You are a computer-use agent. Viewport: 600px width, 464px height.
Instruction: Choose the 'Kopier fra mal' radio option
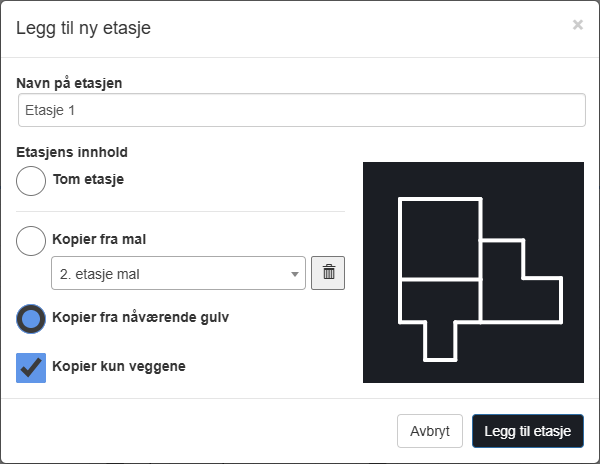(32, 241)
